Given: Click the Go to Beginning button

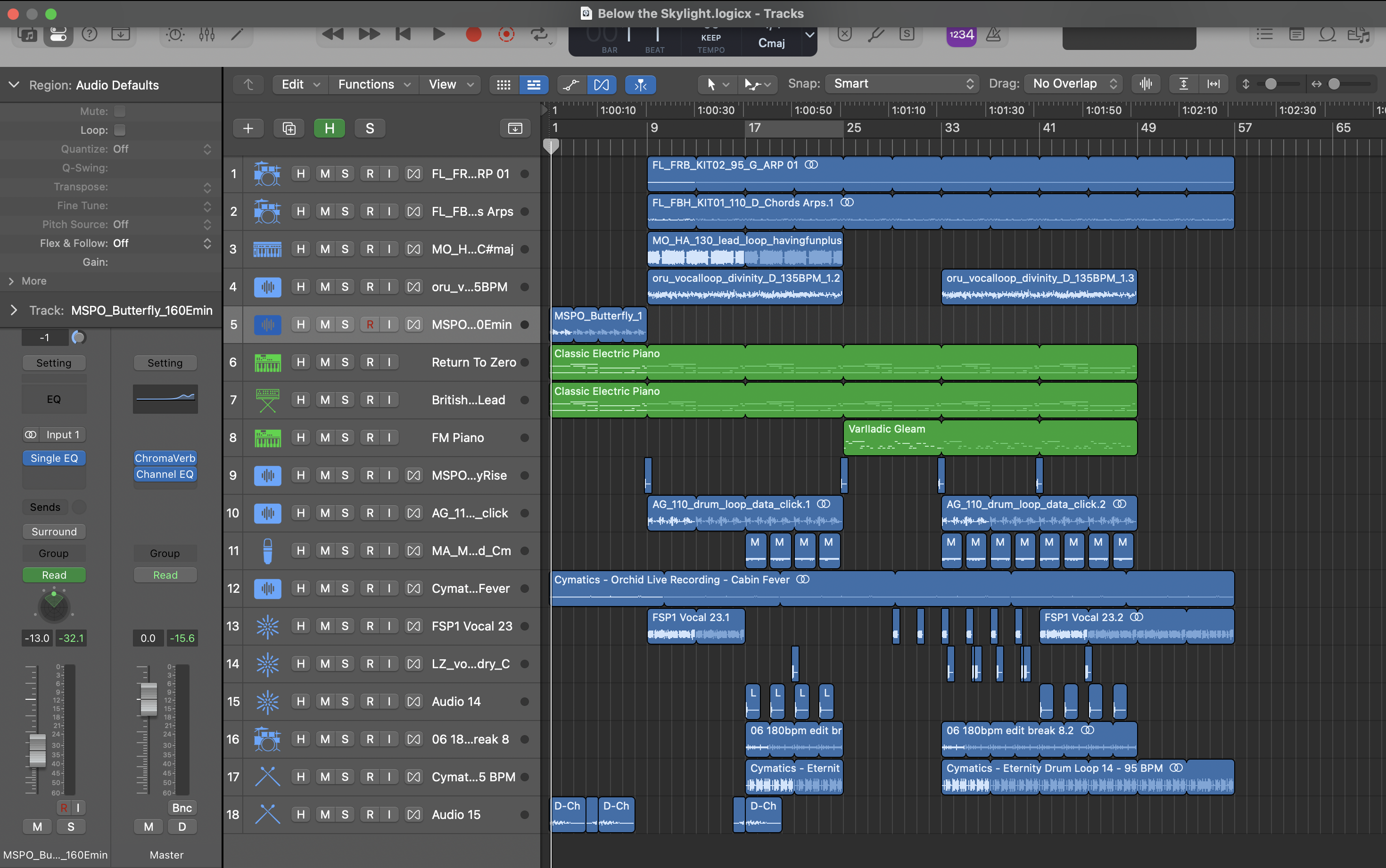Looking at the screenshot, I should (x=403, y=34).
